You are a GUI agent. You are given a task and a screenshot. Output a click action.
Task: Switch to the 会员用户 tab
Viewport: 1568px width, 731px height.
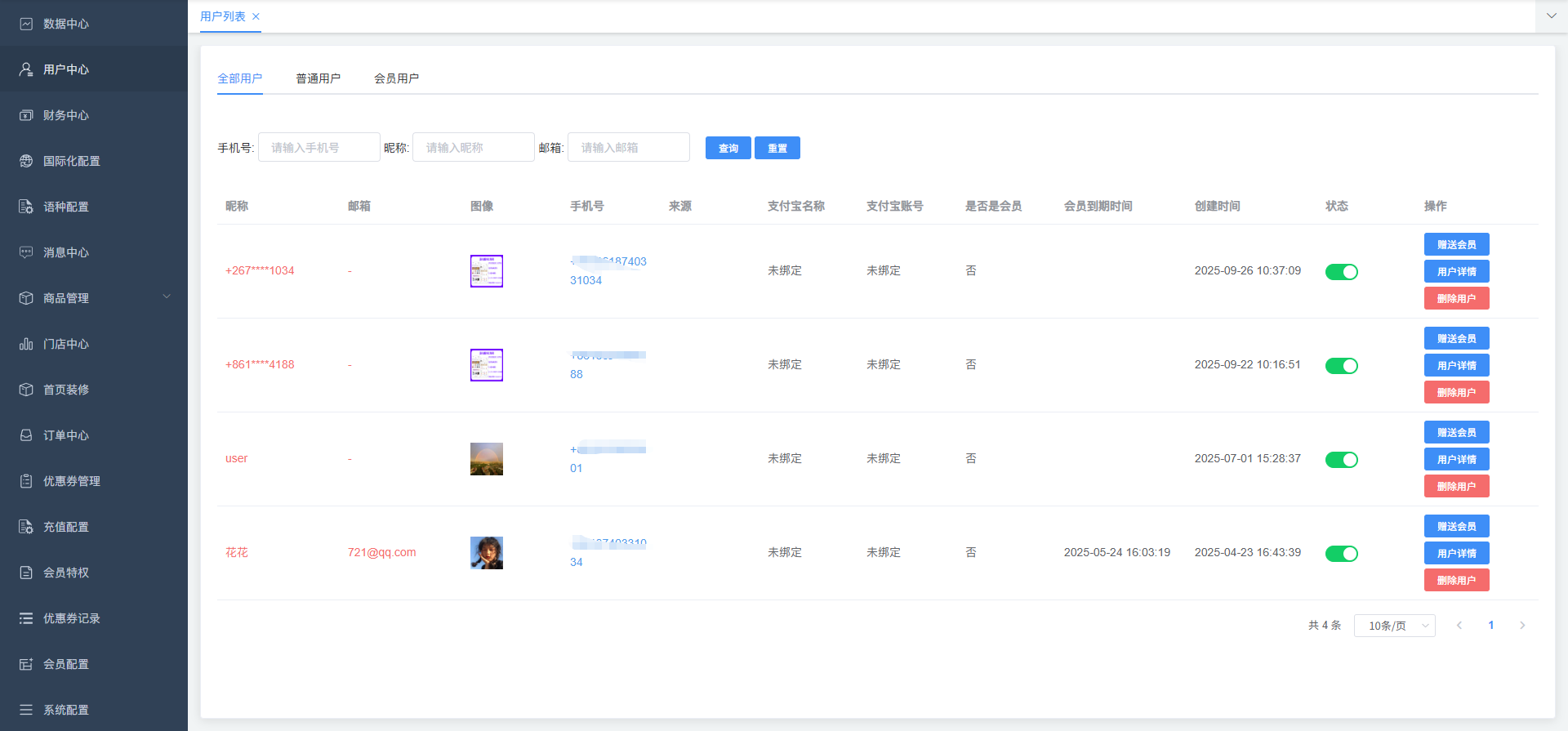396,78
